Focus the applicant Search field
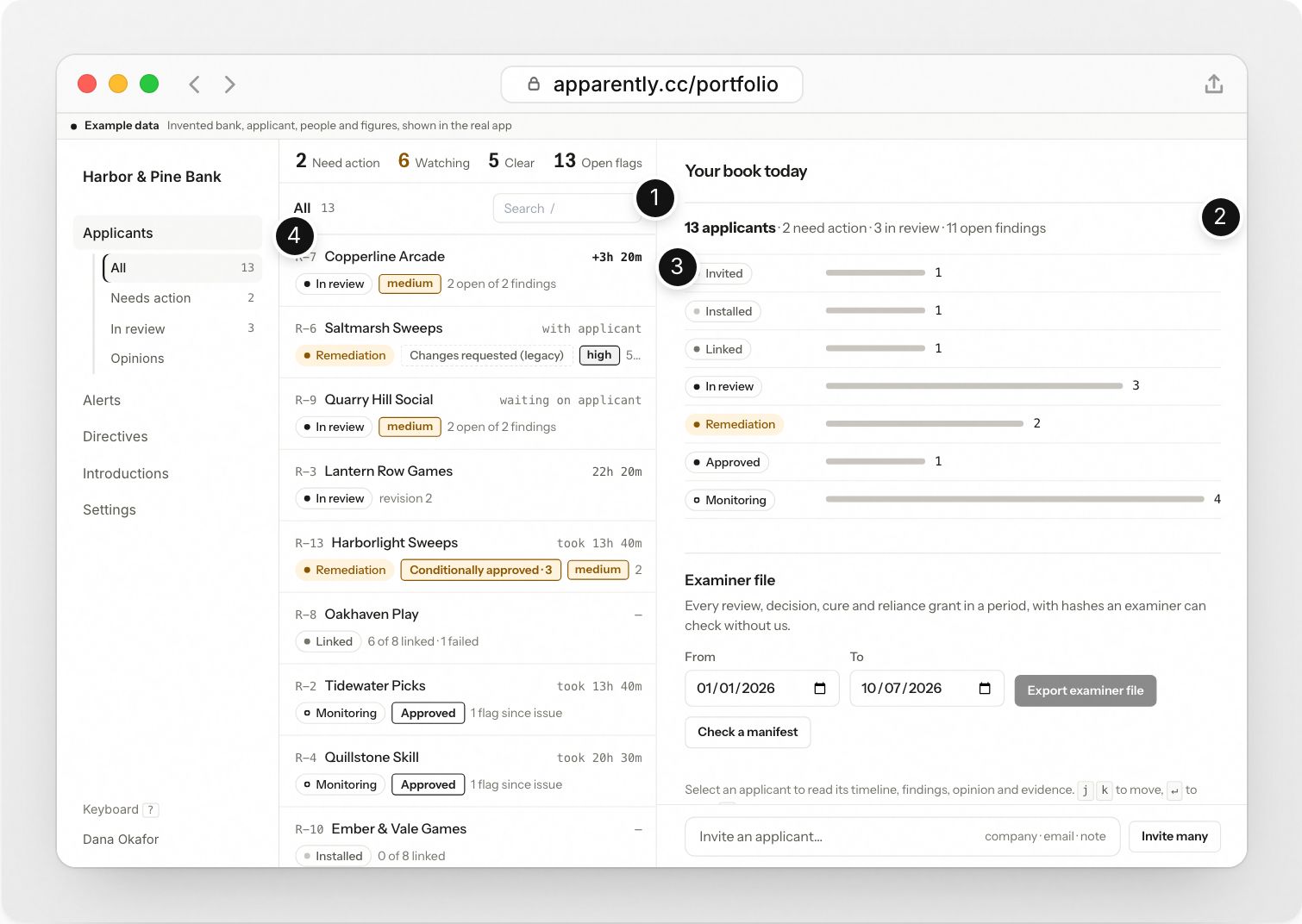 [x=566, y=209]
